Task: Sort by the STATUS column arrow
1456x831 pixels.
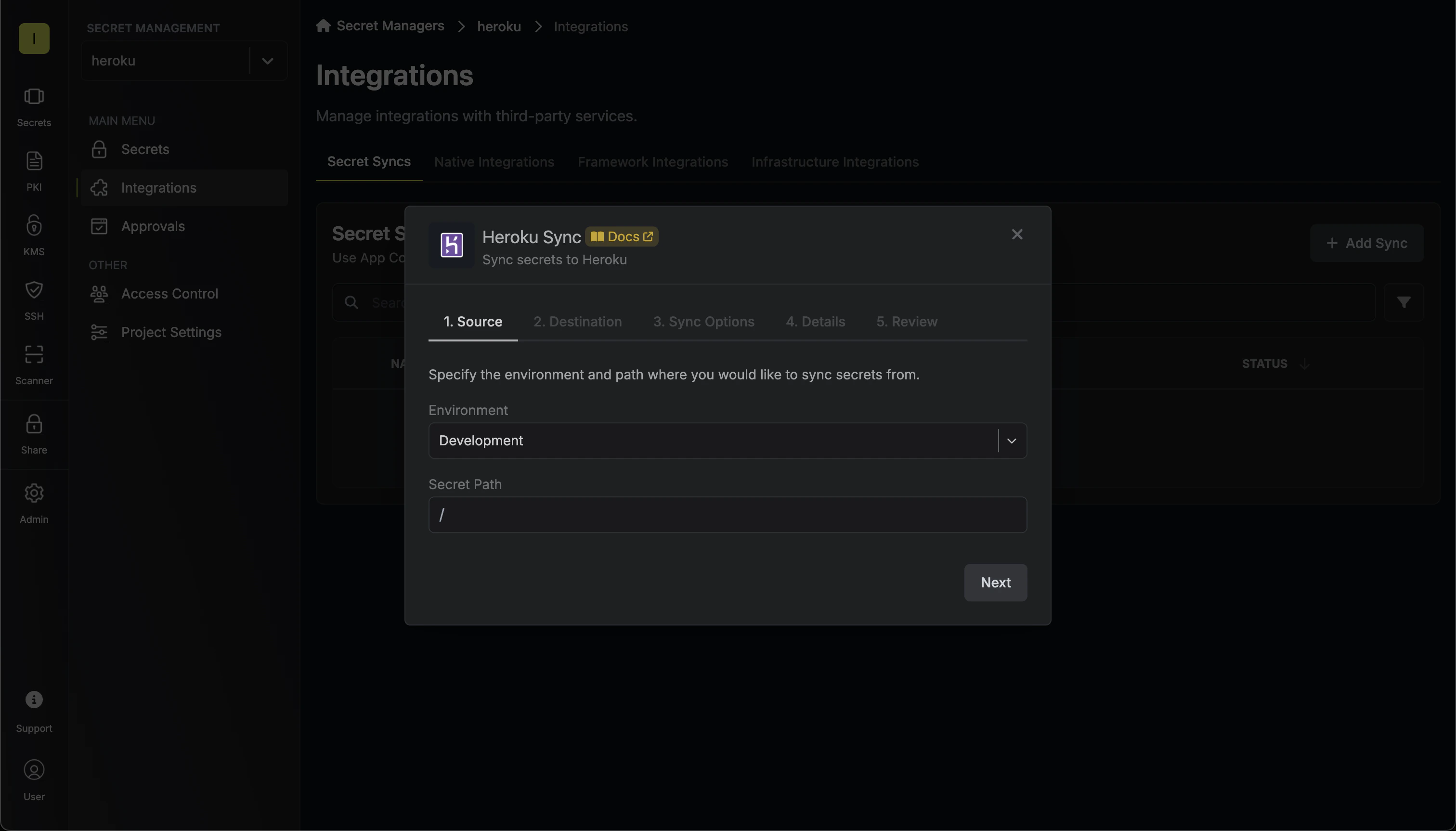Action: tap(1304, 364)
